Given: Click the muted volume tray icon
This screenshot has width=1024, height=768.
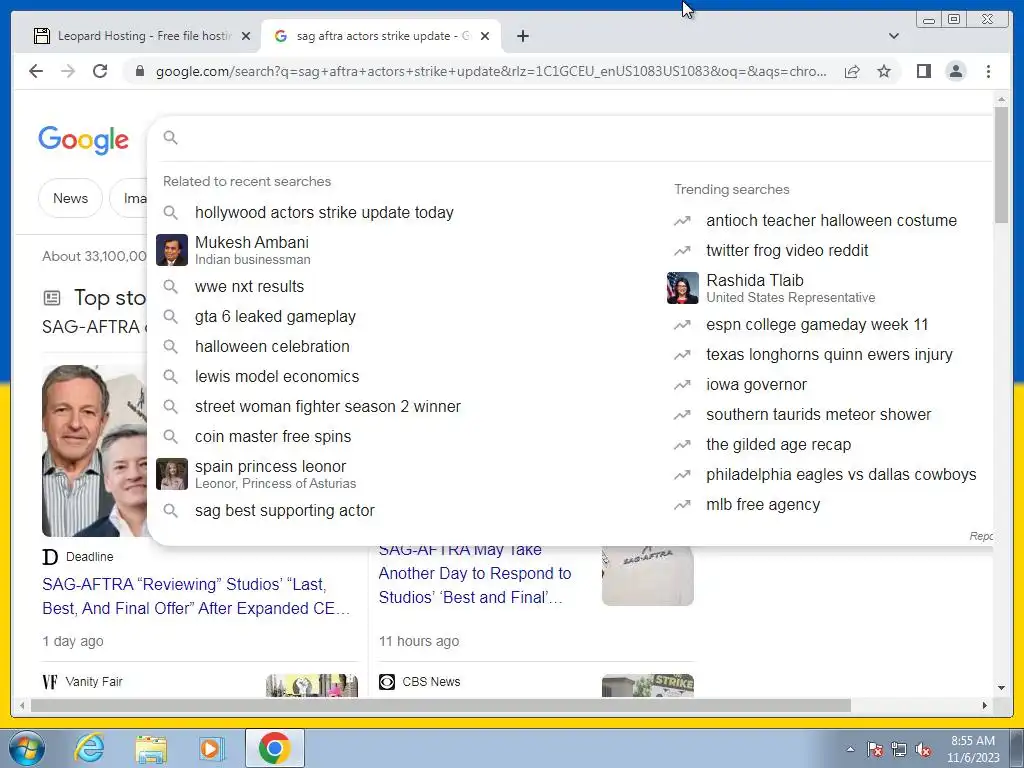Looking at the screenshot, I should click(x=923, y=750).
